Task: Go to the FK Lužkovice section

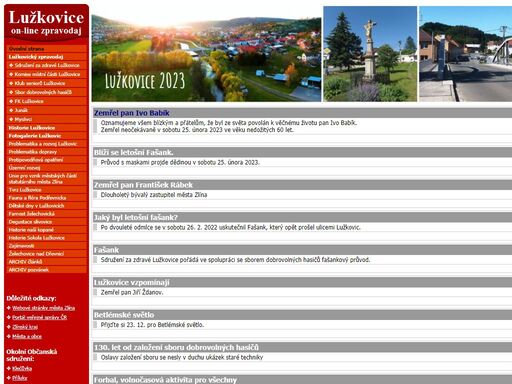Action: [29, 101]
